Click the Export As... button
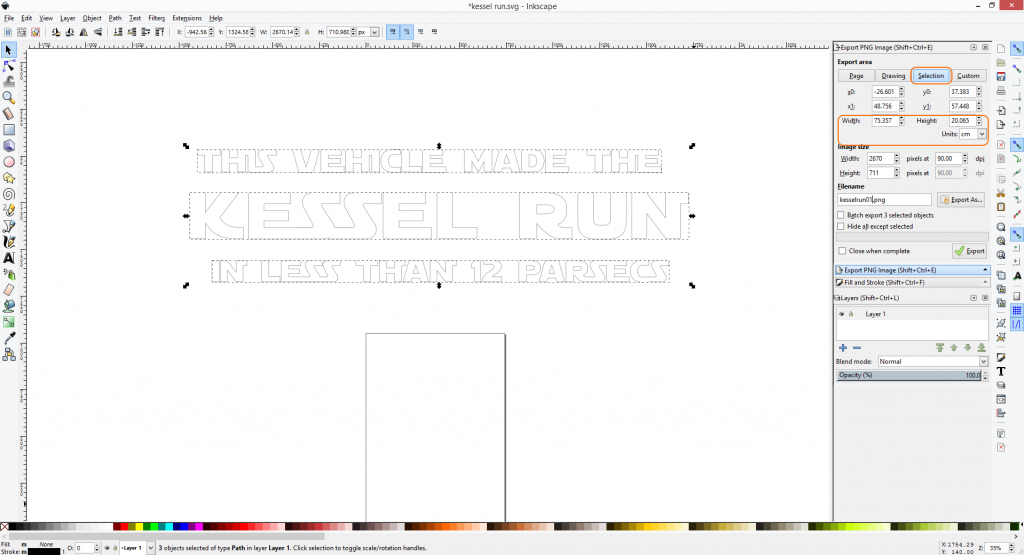The height and width of the screenshot is (555, 1024). click(962, 200)
